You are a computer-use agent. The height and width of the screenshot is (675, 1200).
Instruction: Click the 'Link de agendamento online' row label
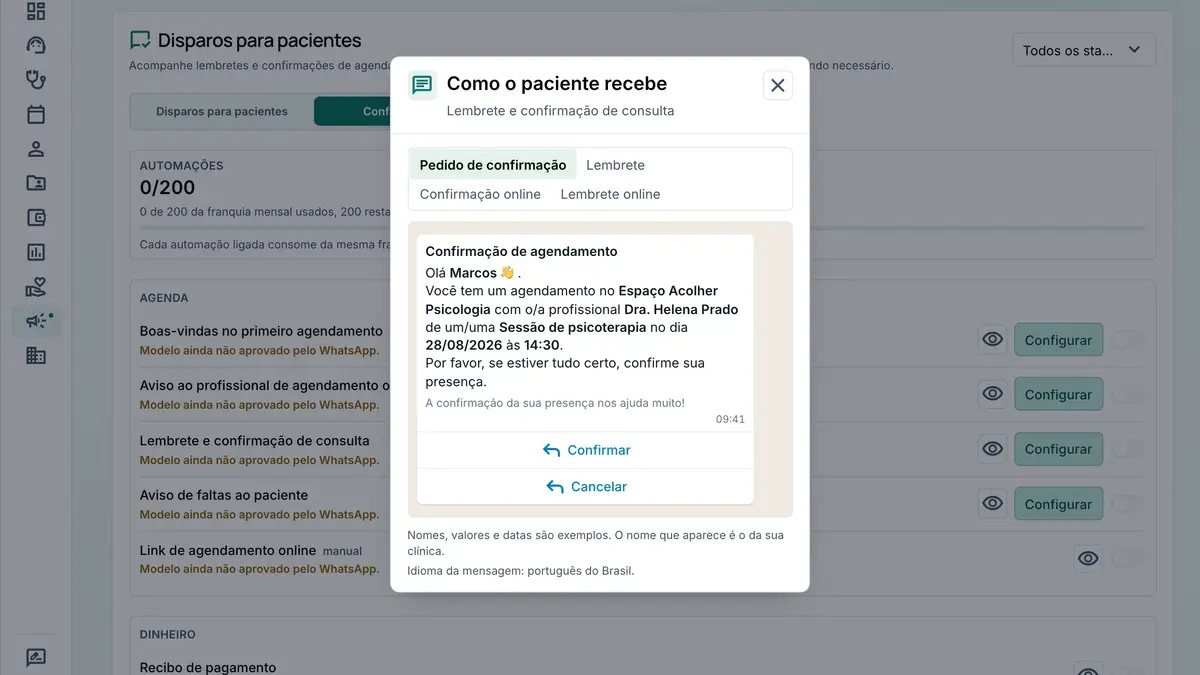pyautogui.click(x=227, y=550)
